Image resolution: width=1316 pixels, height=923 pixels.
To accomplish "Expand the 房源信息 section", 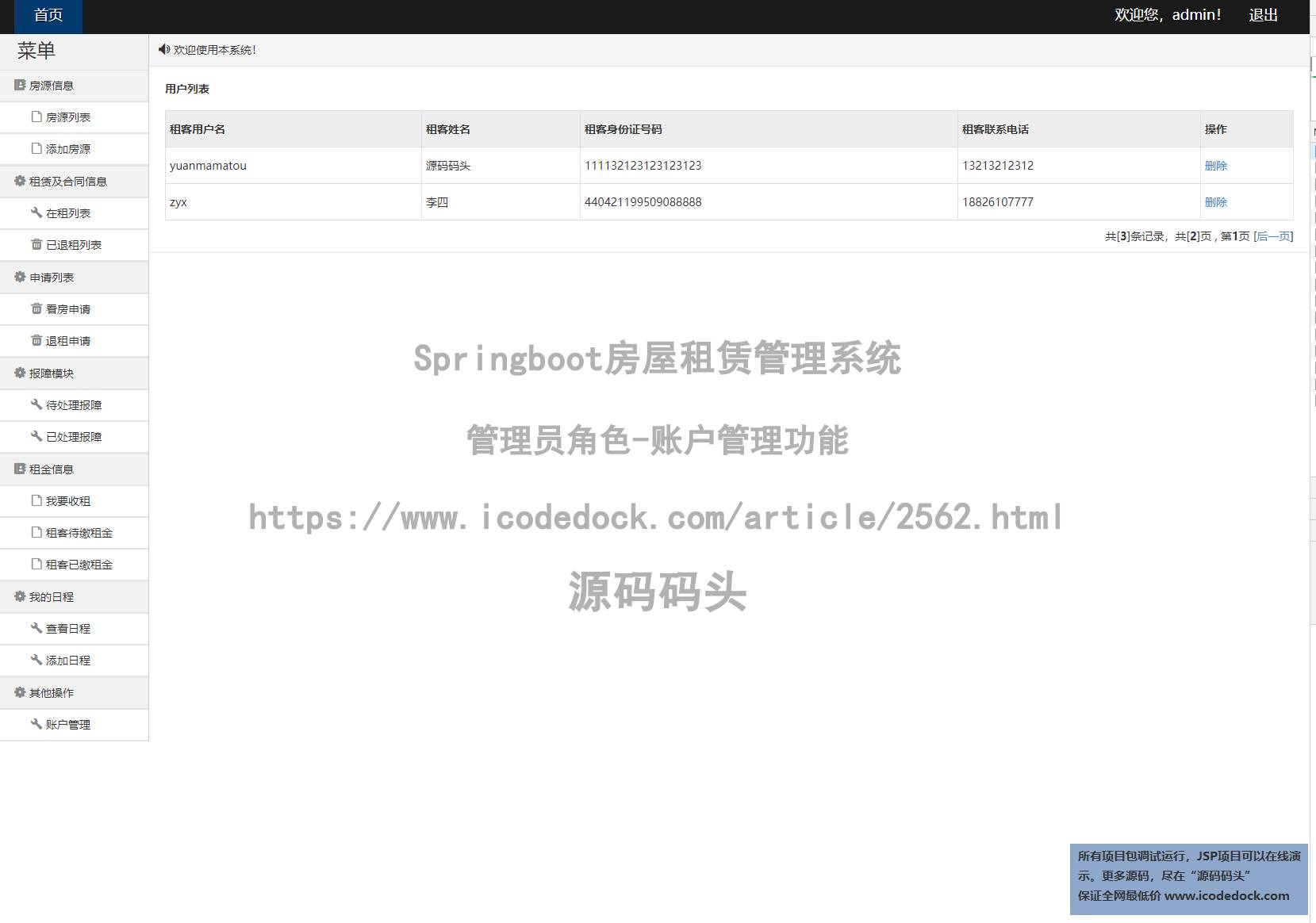I will coord(53,85).
